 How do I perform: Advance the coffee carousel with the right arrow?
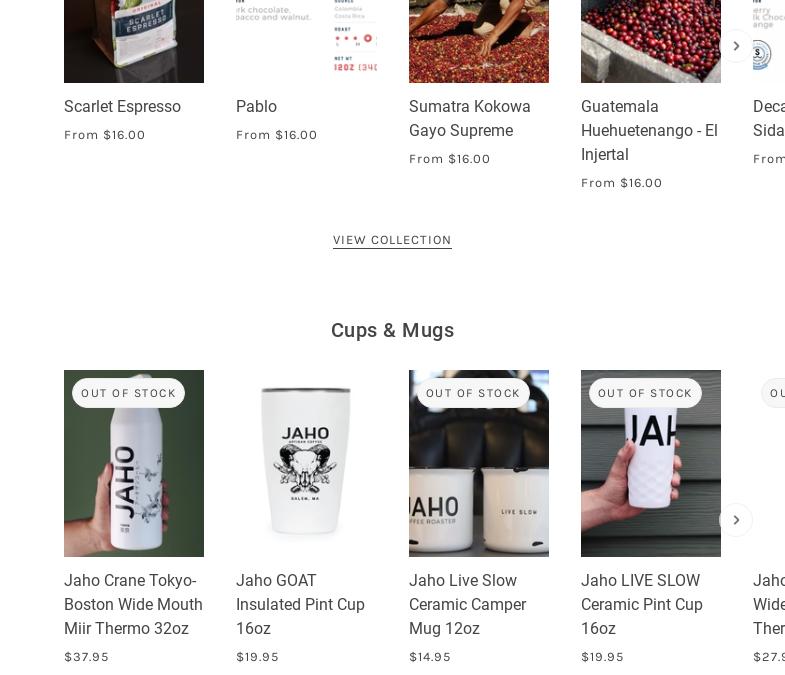pos(736,46)
